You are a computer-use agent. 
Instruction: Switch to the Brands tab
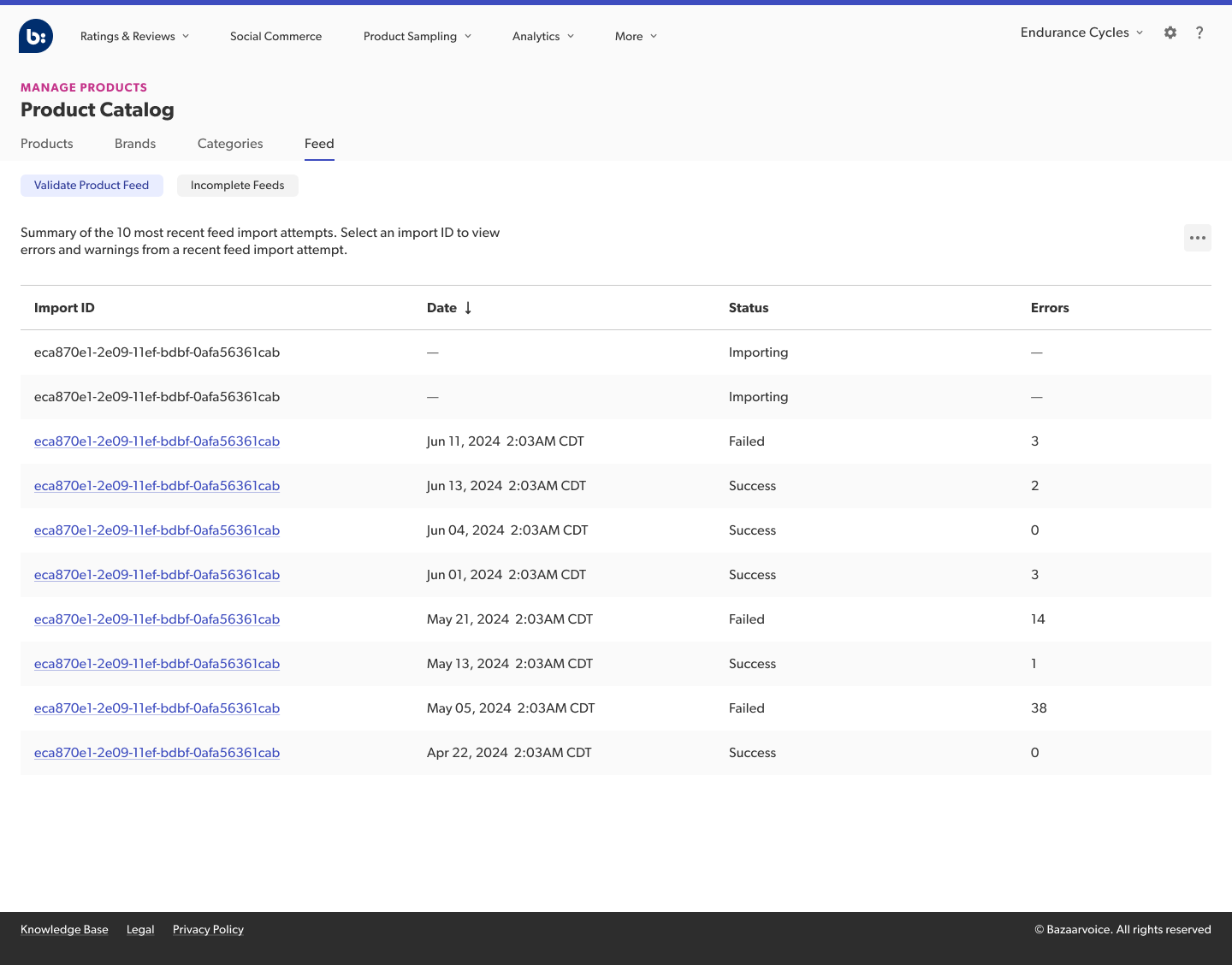coord(134,144)
